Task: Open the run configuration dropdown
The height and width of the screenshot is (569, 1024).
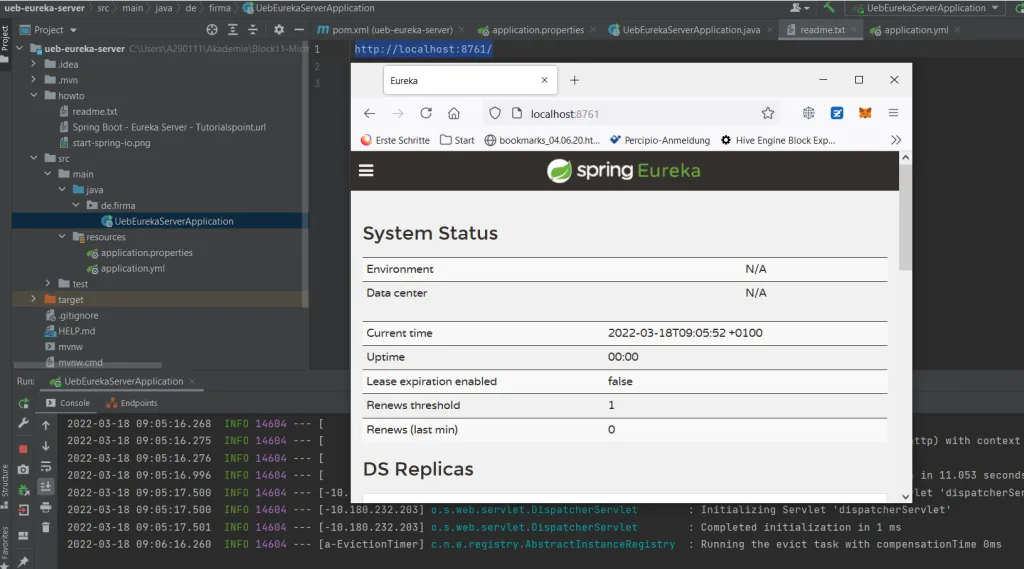Action: (926, 8)
